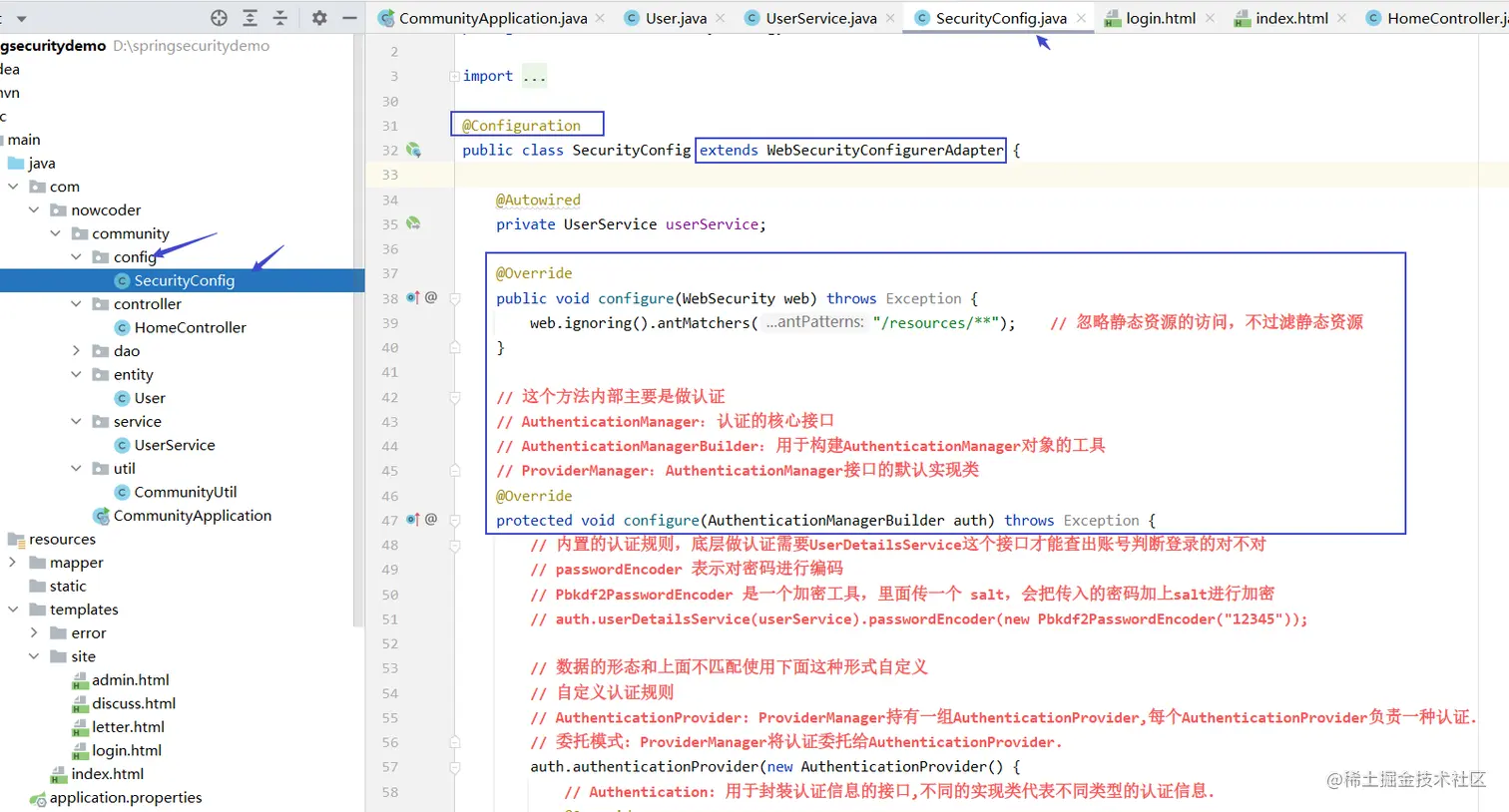Close the login.html tab
The height and width of the screenshot is (812, 1509).
tap(1210, 18)
